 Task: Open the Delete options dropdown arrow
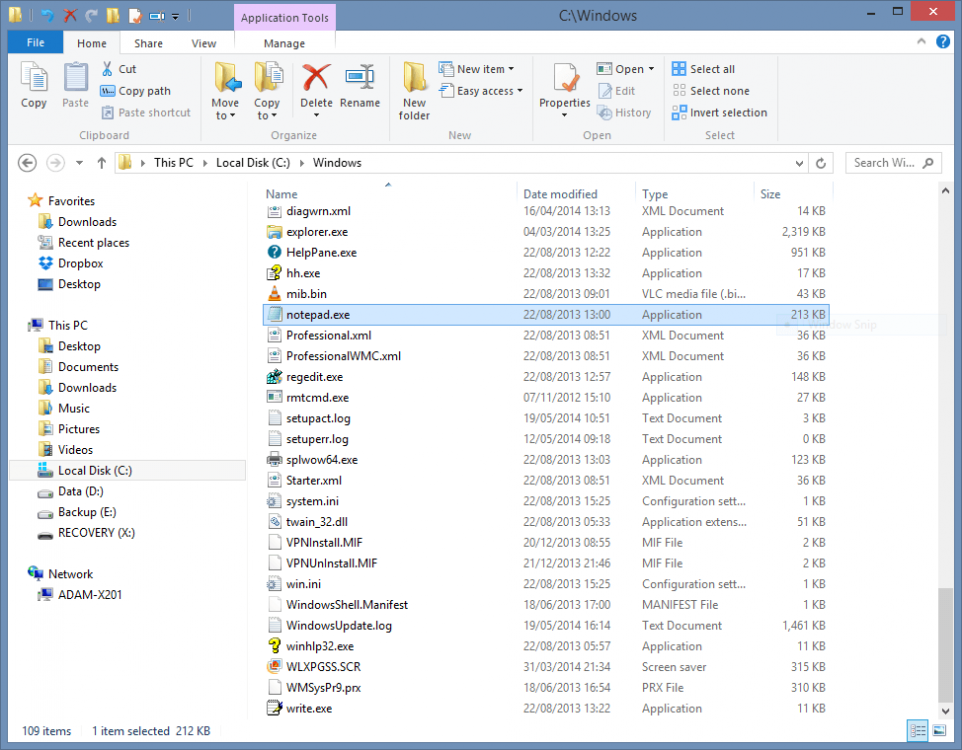click(317, 115)
